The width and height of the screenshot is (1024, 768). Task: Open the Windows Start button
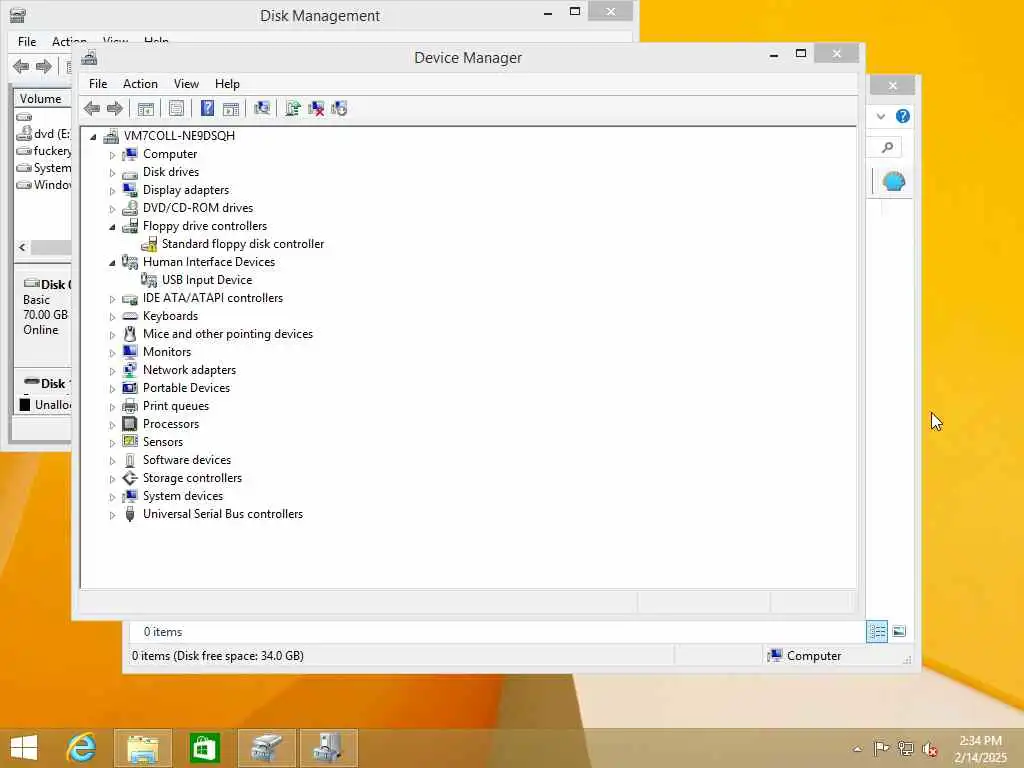pos(24,748)
